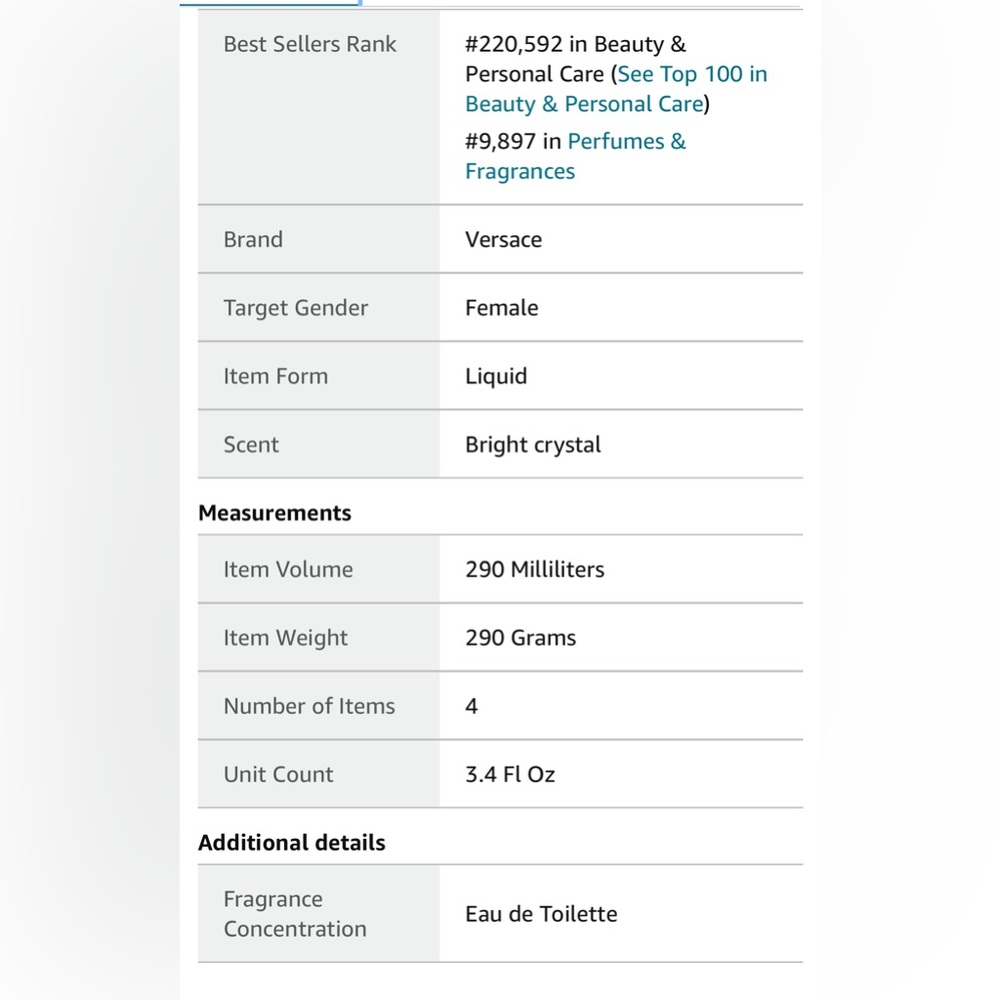Select the Bright crystal scent value
Screen dimensions: 1000x1000
533,445
